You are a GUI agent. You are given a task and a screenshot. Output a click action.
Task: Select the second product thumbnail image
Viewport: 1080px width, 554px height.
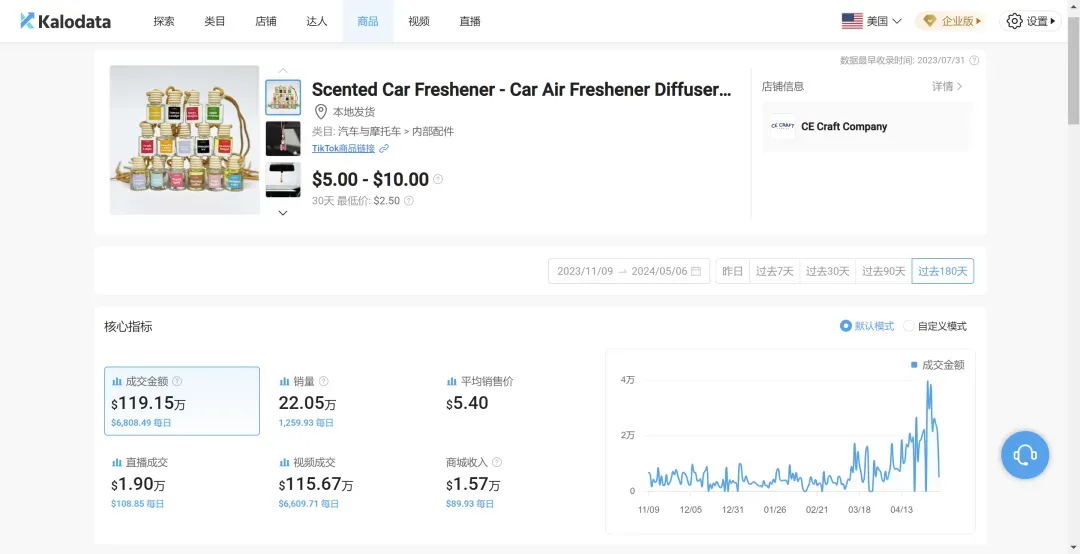pyautogui.click(x=283, y=139)
